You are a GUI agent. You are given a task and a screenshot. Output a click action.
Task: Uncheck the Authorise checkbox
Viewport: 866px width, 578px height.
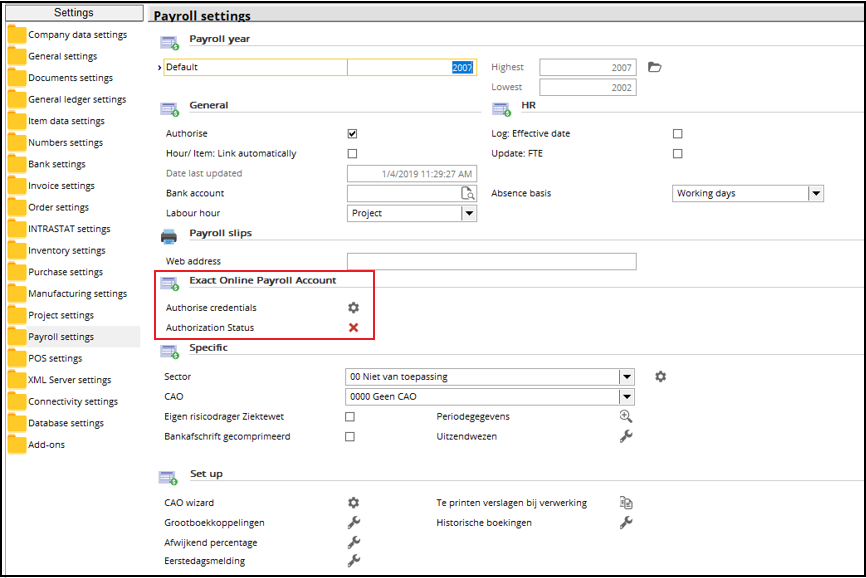(x=352, y=134)
